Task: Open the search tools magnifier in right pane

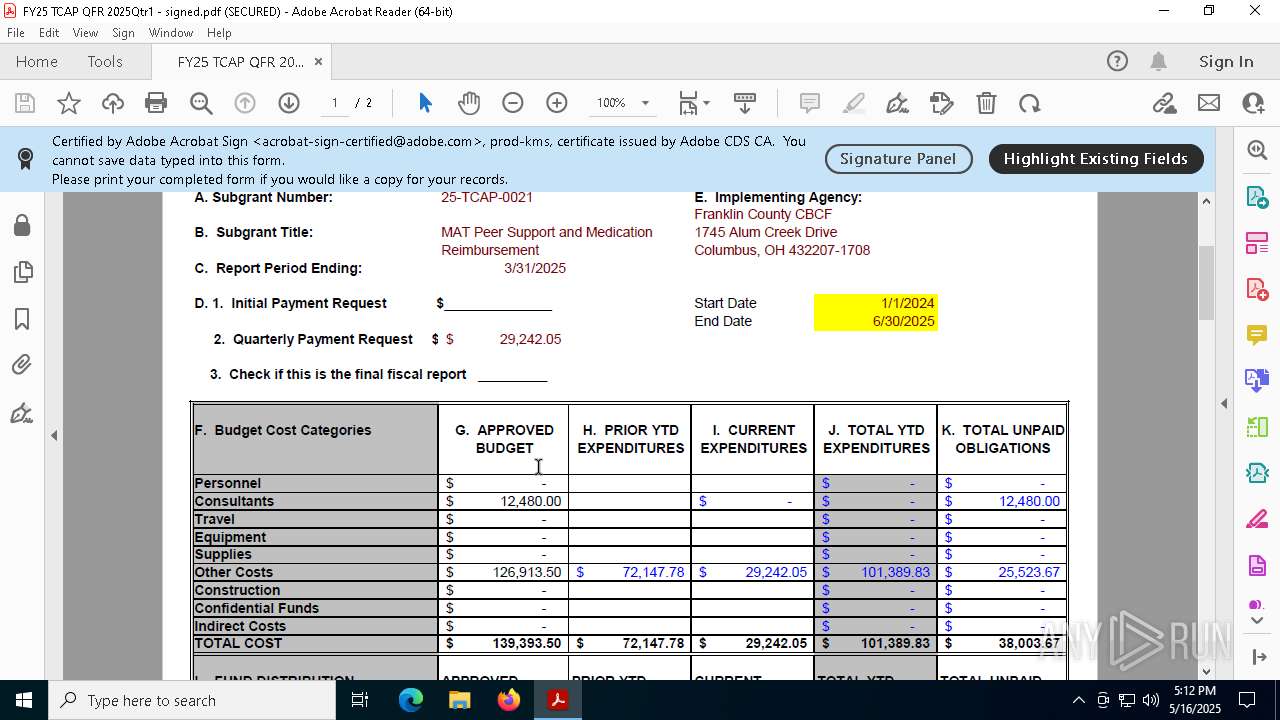Action: pos(1257,150)
